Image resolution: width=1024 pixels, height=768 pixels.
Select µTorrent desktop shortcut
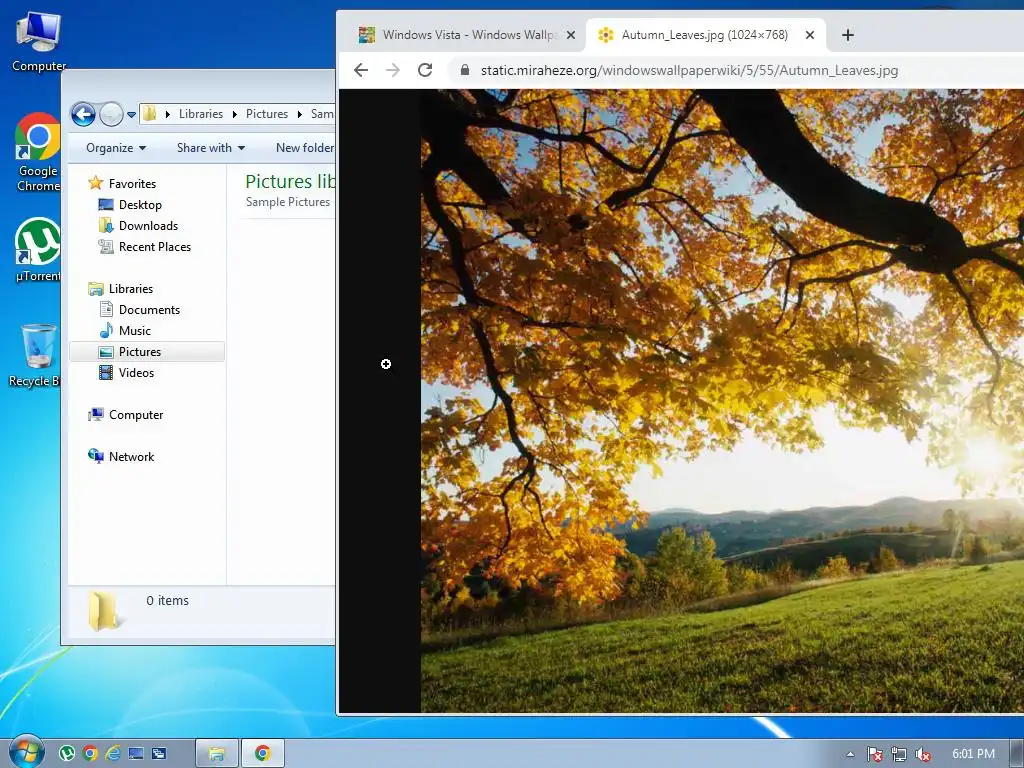point(38,250)
